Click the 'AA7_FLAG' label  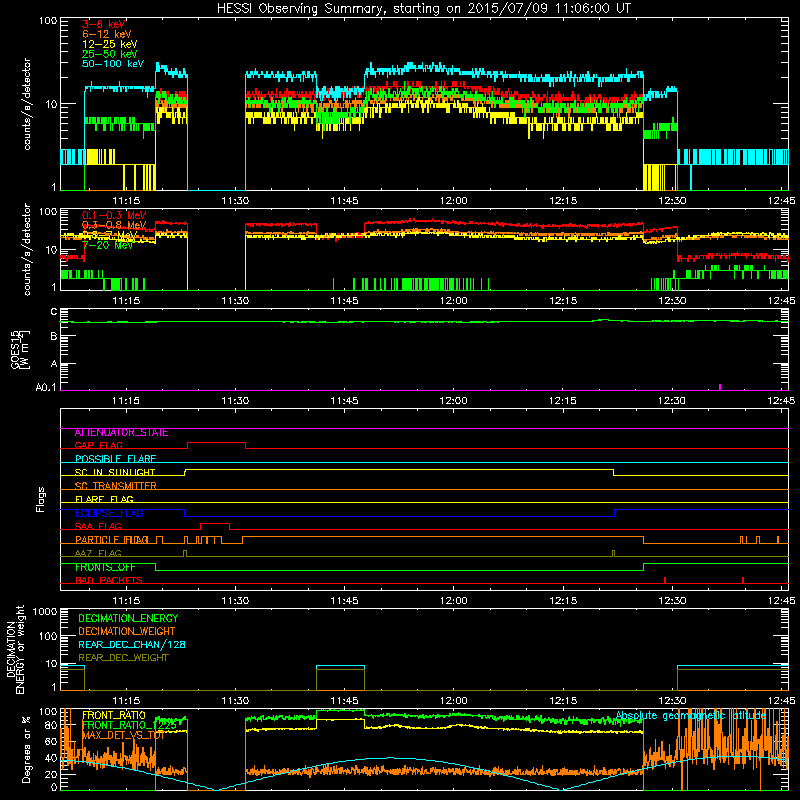(98, 554)
